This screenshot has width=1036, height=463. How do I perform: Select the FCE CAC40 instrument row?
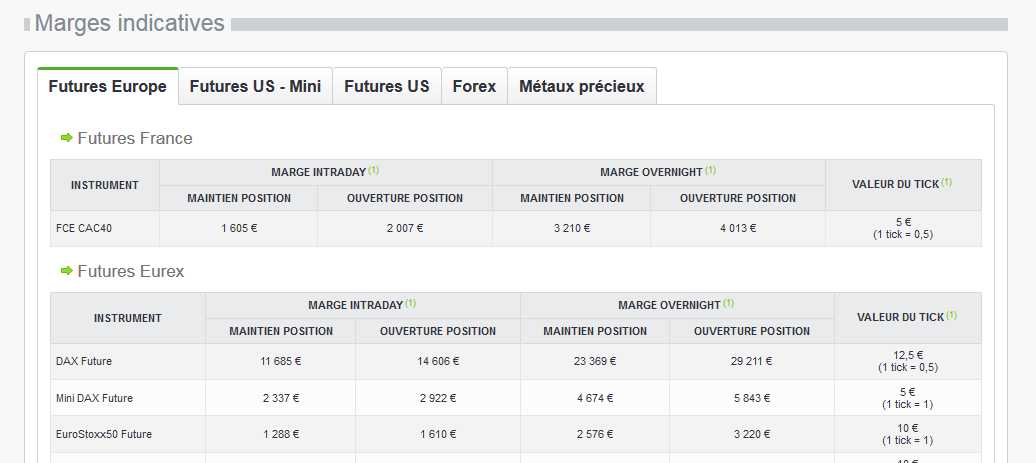pos(84,228)
